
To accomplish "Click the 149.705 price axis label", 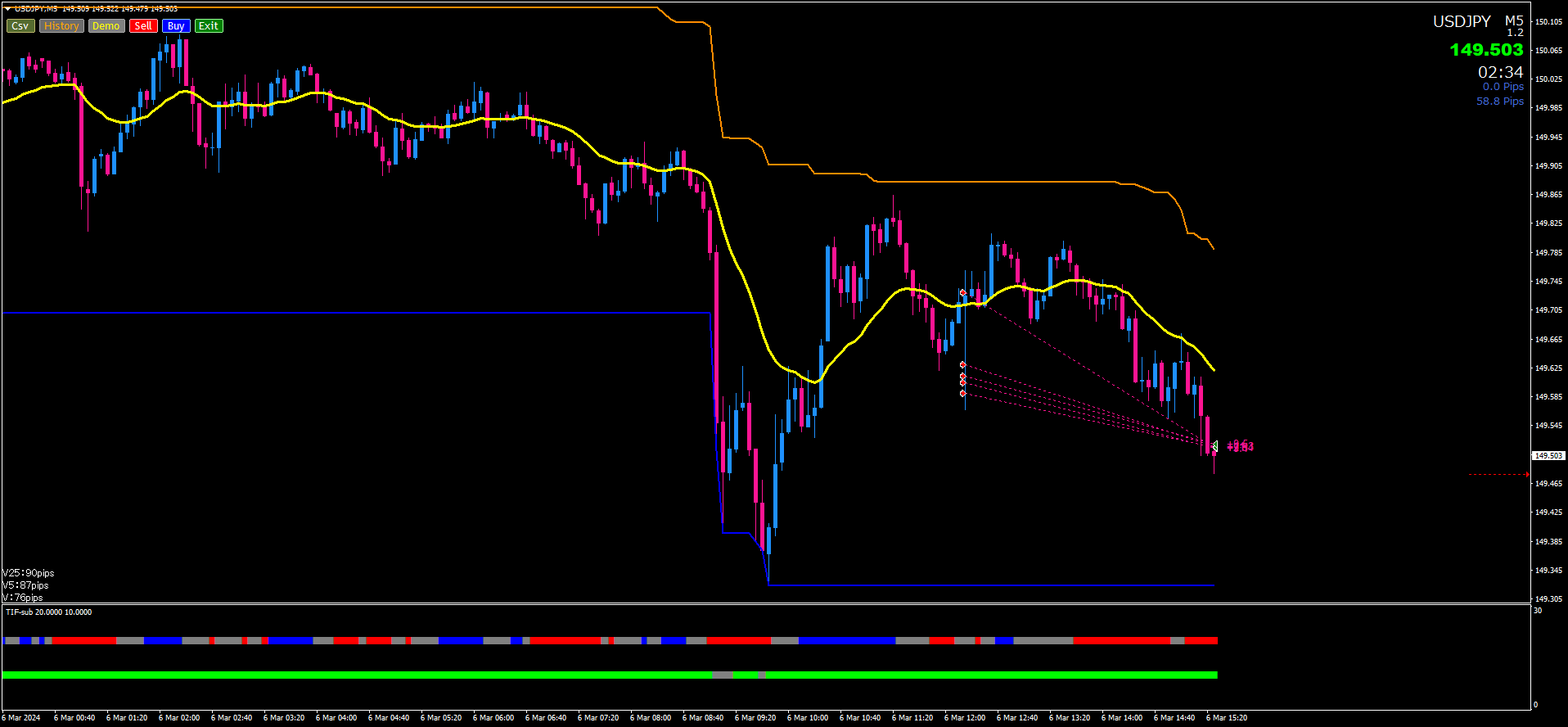I will tap(1549, 310).
